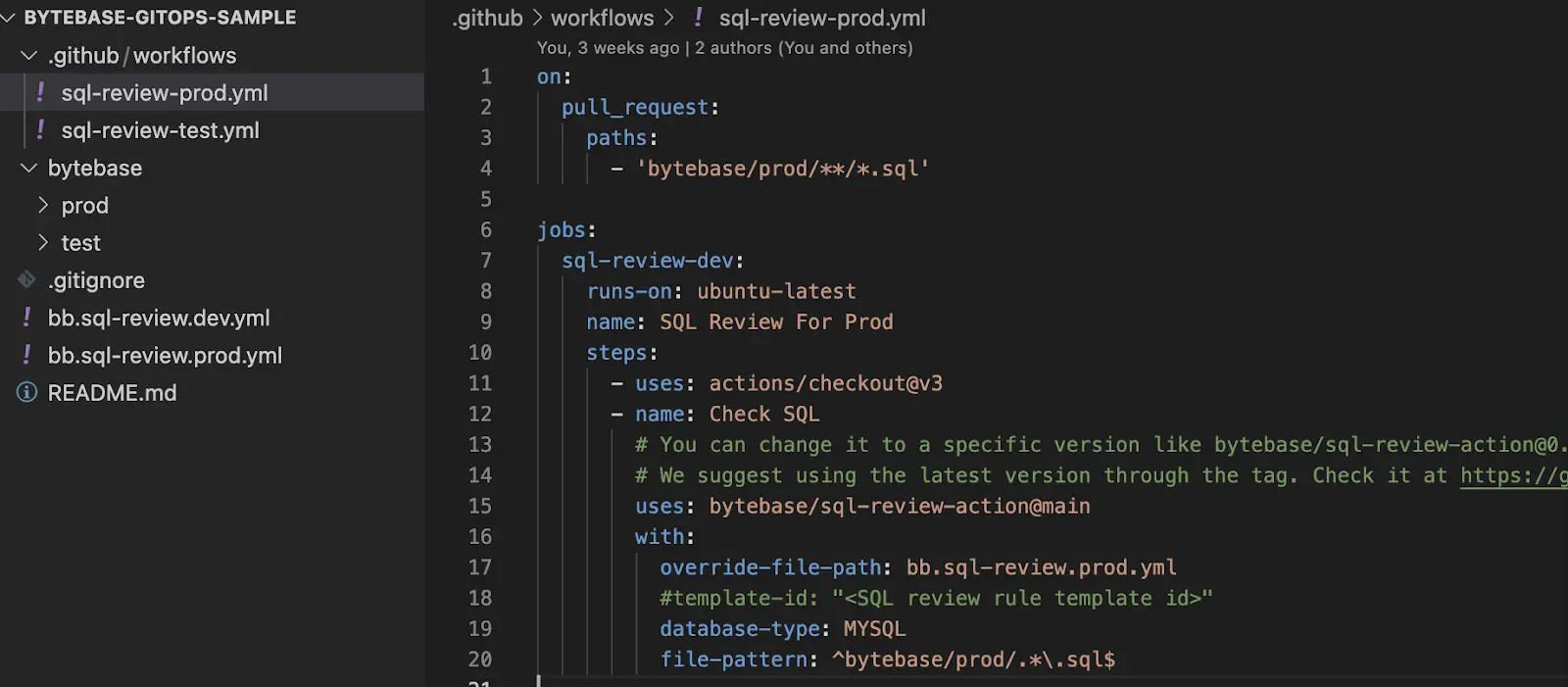Click YAML icon of bb.sql-review.prod.yml
This screenshot has width=1568, height=687.
(26, 355)
